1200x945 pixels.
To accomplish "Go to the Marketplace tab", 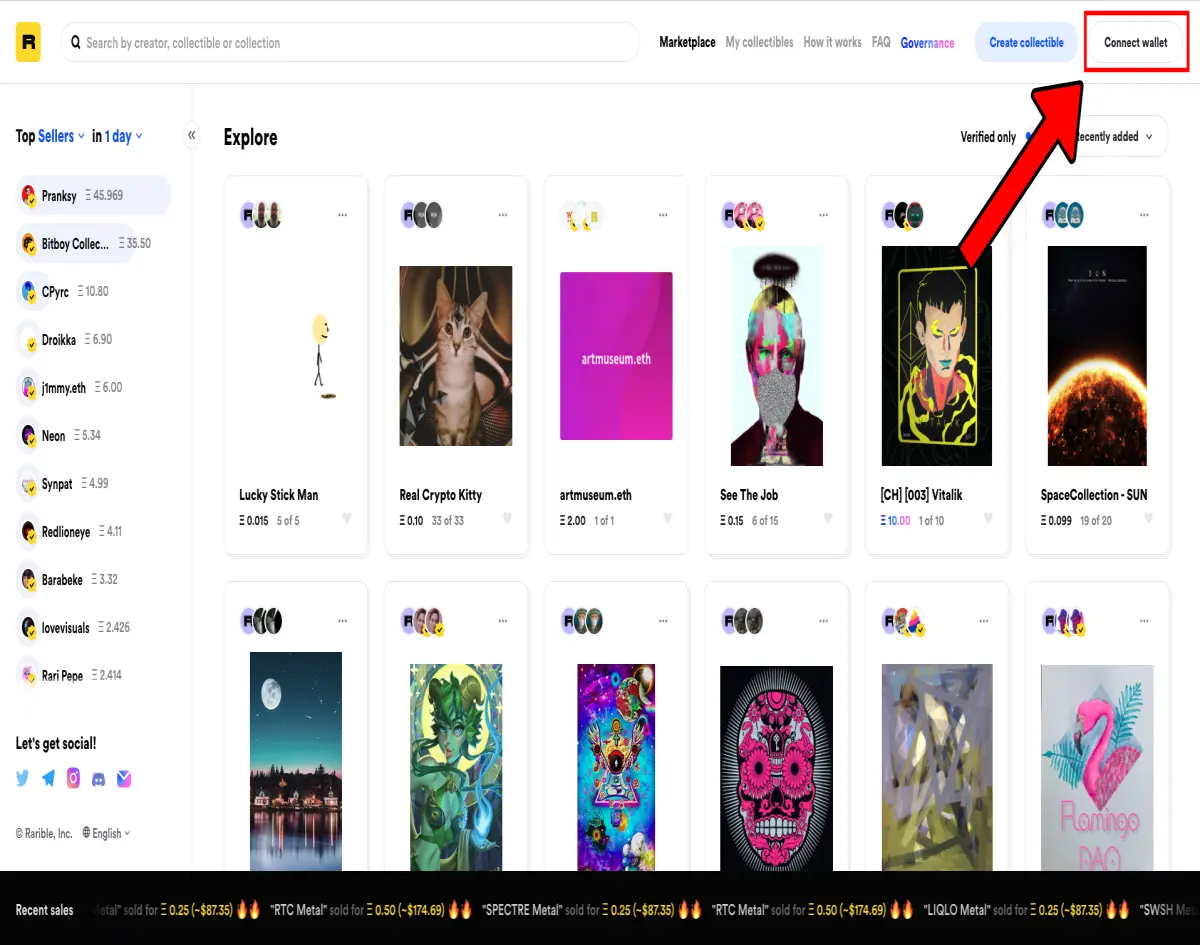I will 687,42.
